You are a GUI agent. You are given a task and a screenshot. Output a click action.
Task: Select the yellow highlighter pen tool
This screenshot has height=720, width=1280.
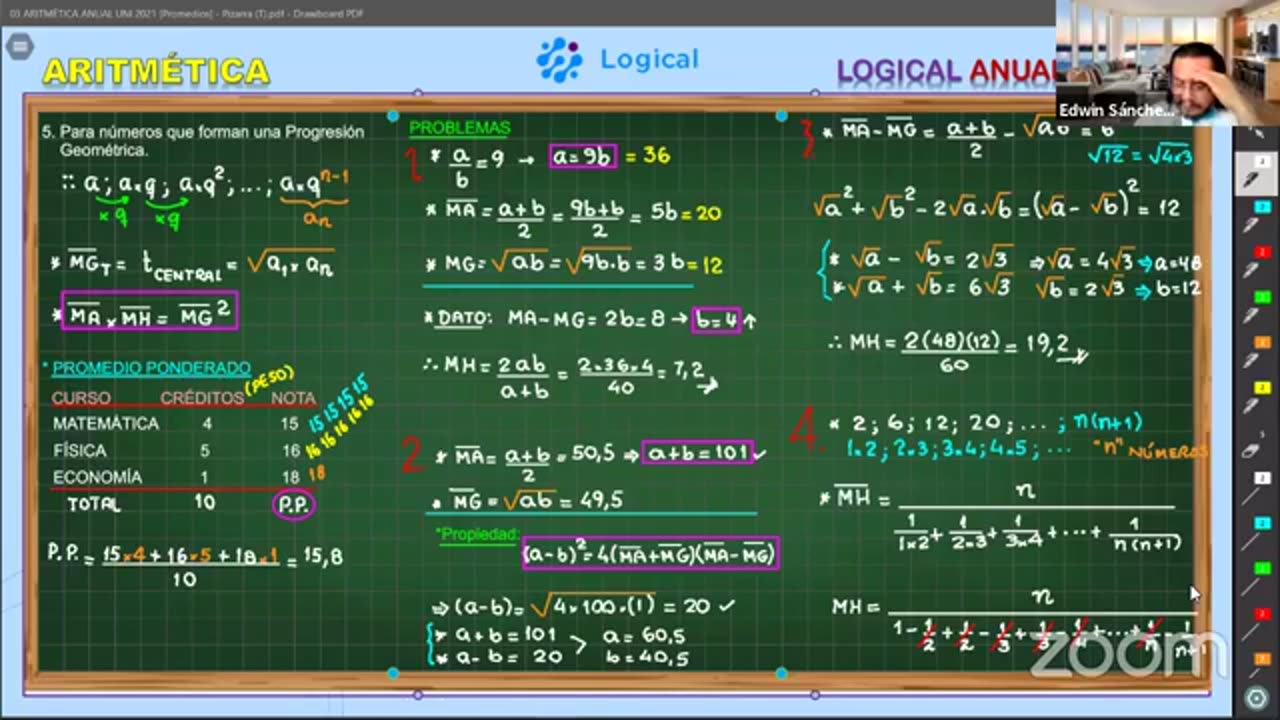1255,397
